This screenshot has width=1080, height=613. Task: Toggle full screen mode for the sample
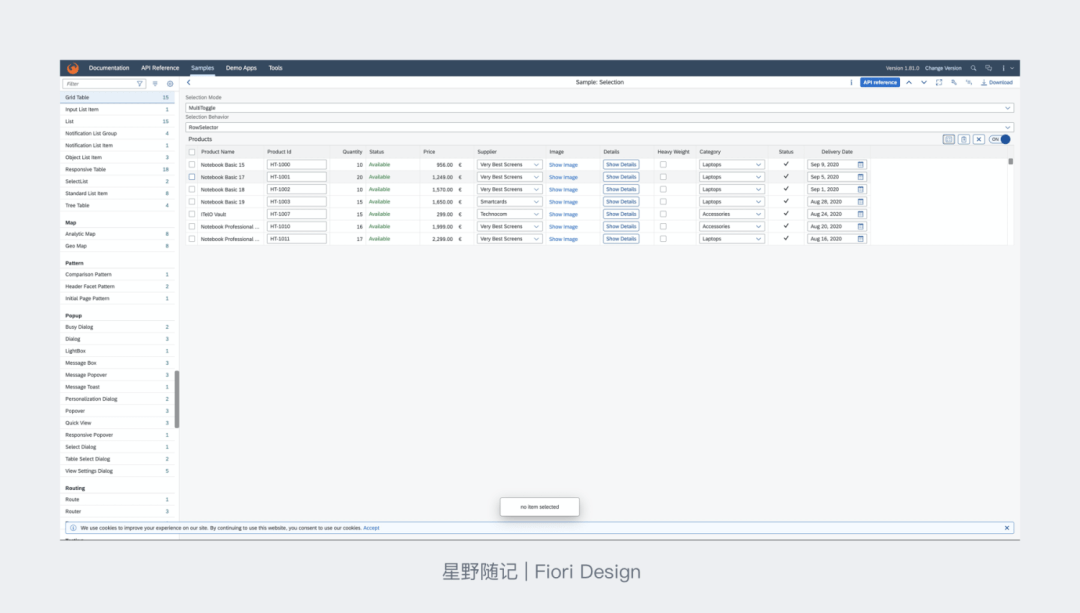939,82
